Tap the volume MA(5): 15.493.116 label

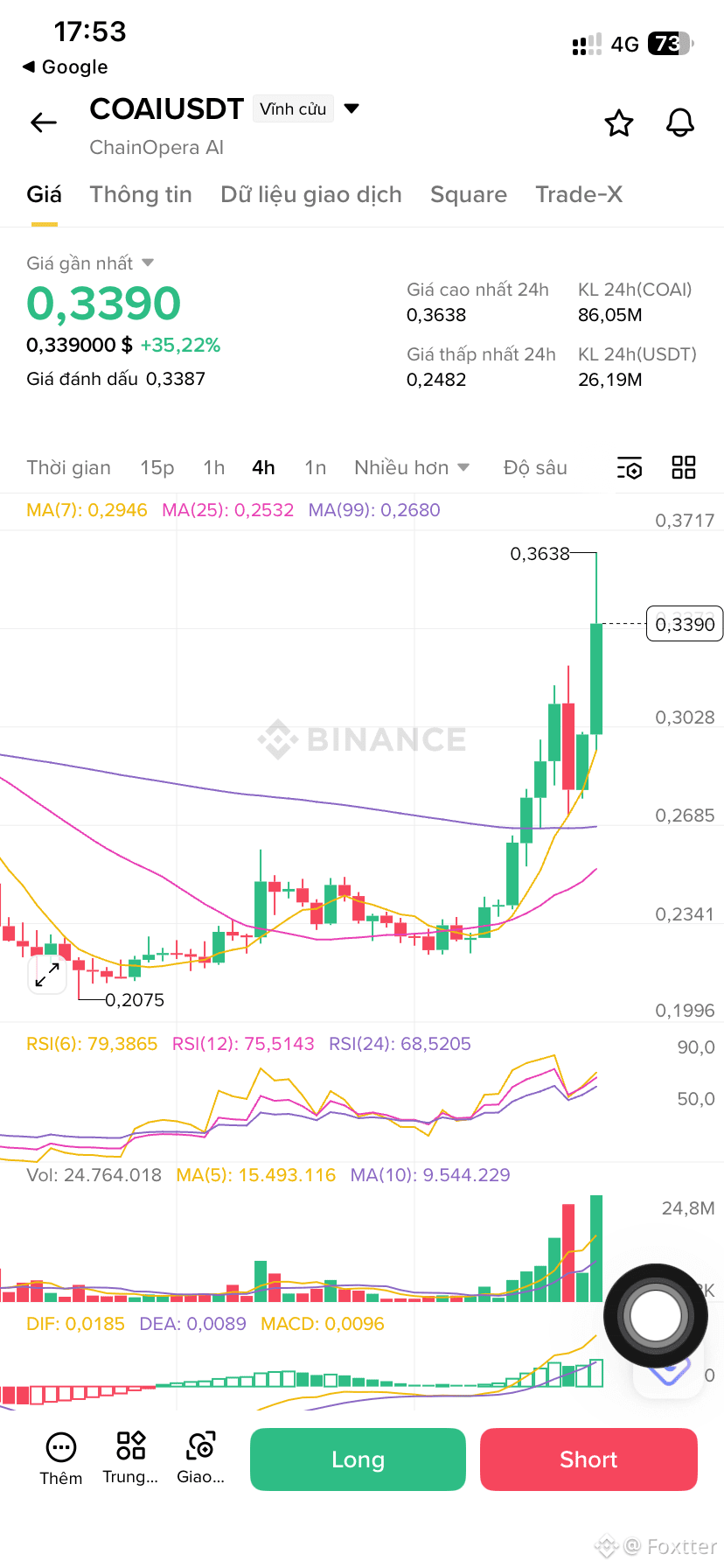256,1175
